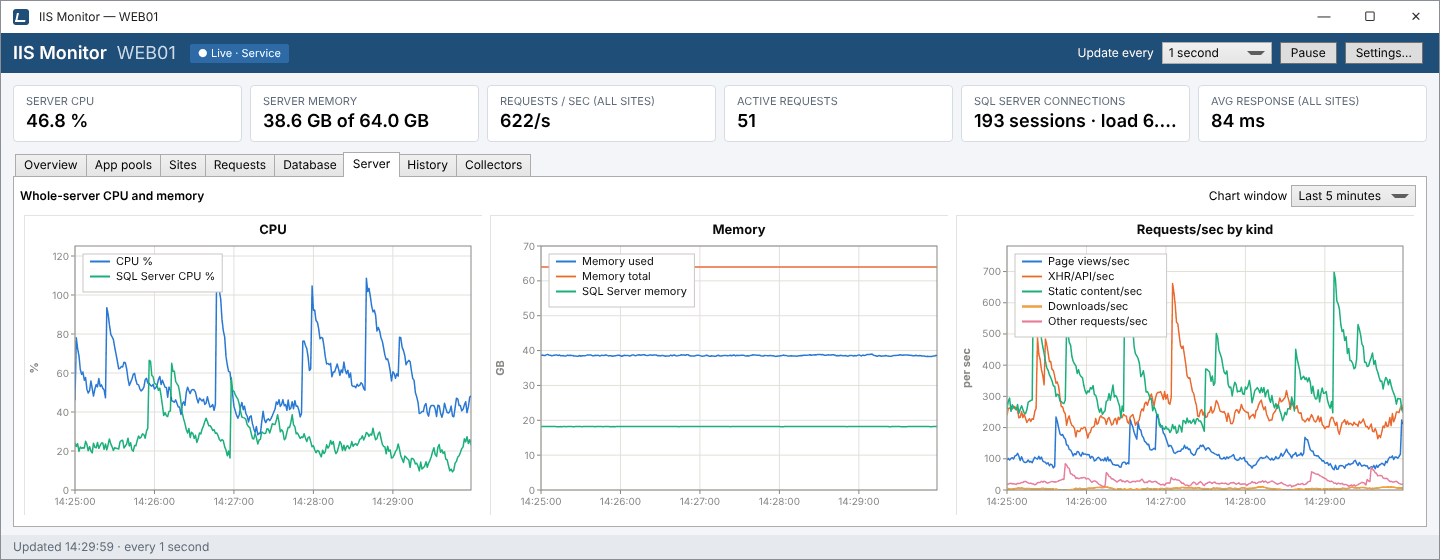
Task: Click the Static content/sec legend entry
Action: 1081,291
